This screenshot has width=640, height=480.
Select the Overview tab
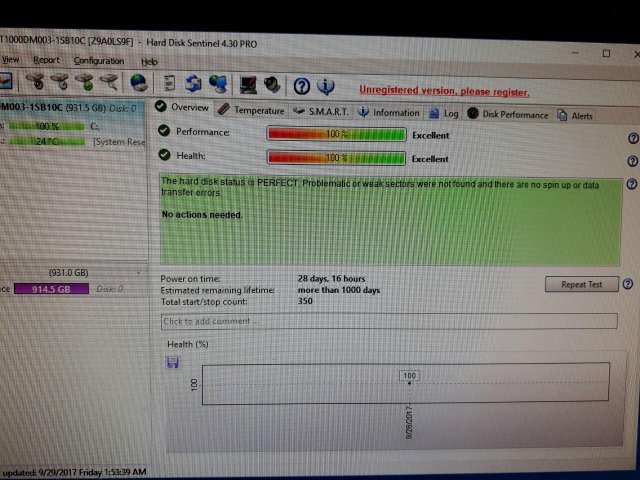[x=182, y=107]
